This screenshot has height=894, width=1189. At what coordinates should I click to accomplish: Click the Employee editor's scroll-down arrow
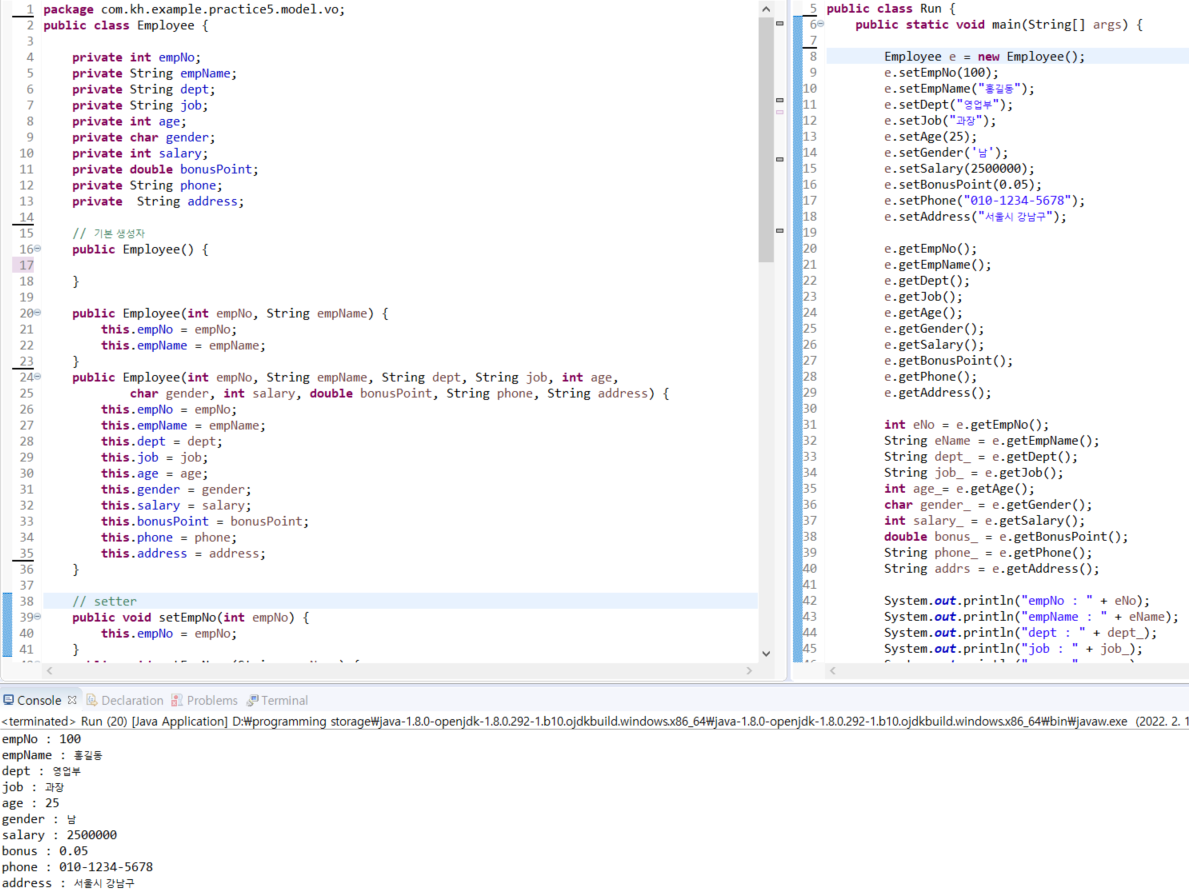766,654
